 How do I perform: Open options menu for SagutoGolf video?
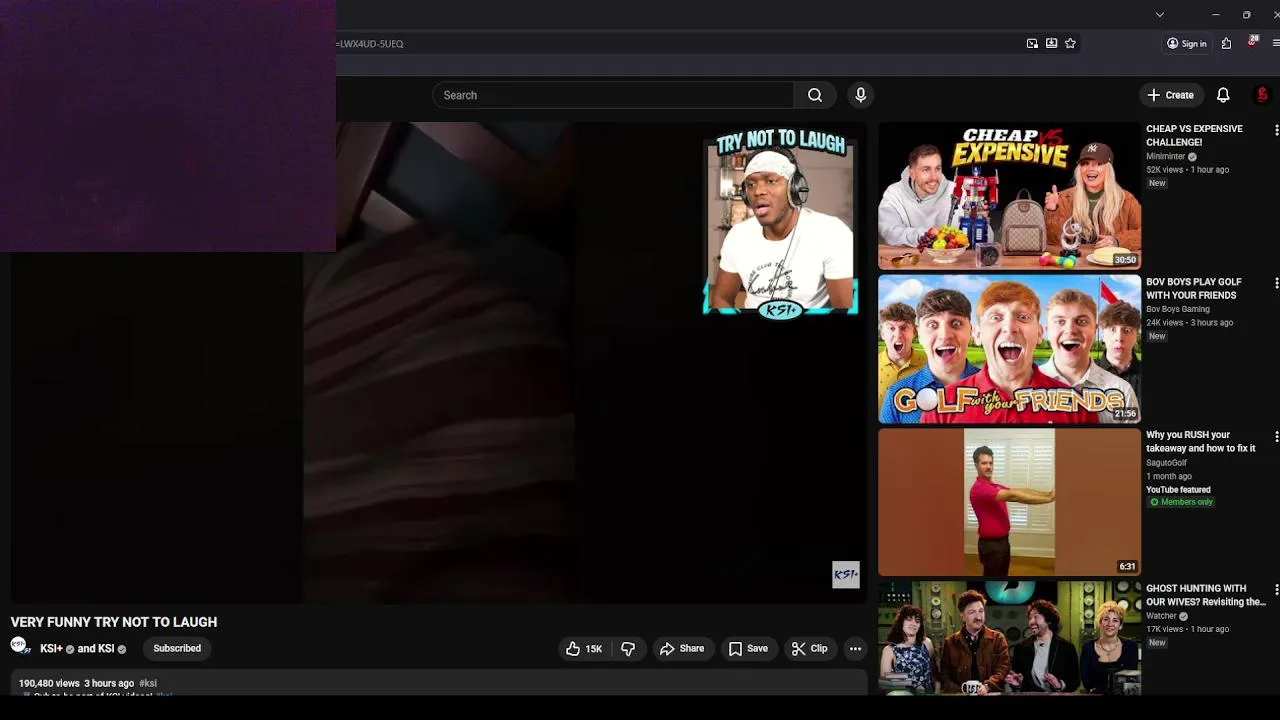(1275, 436)
